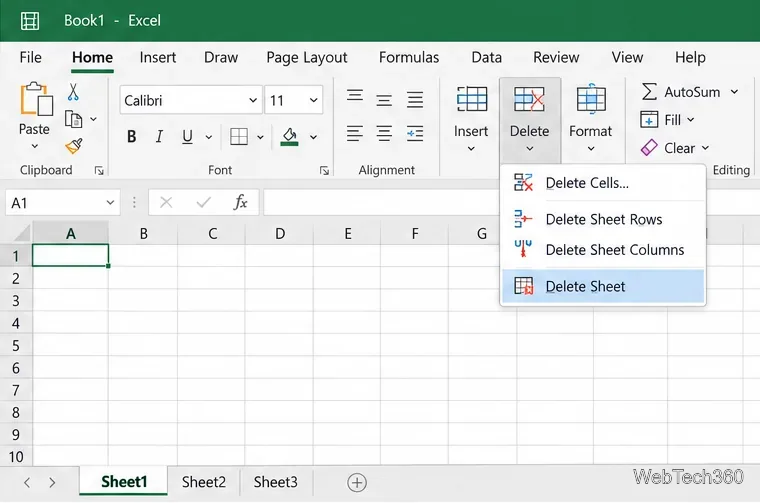Center text horizontally
Viewport: 760px width, 503px height.
pyautogui.click(x=384, y=133)
